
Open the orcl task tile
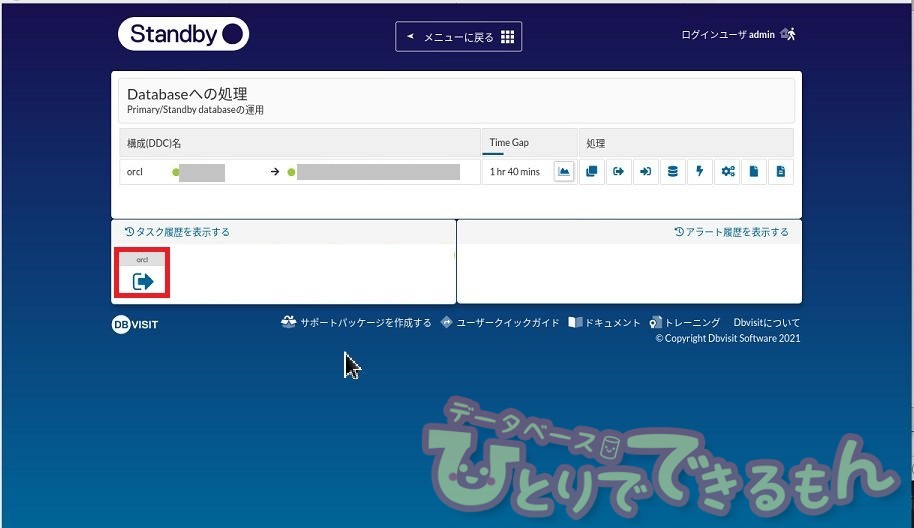tap(142, 275)
